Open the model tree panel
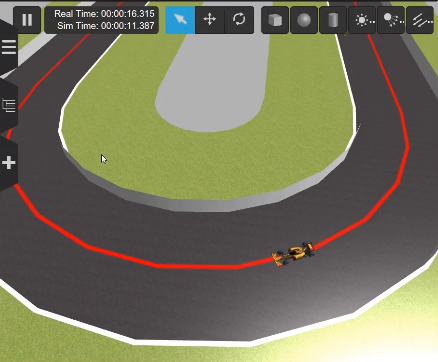The height and width of the screenshot is (362, 438). tap(9, 105)
